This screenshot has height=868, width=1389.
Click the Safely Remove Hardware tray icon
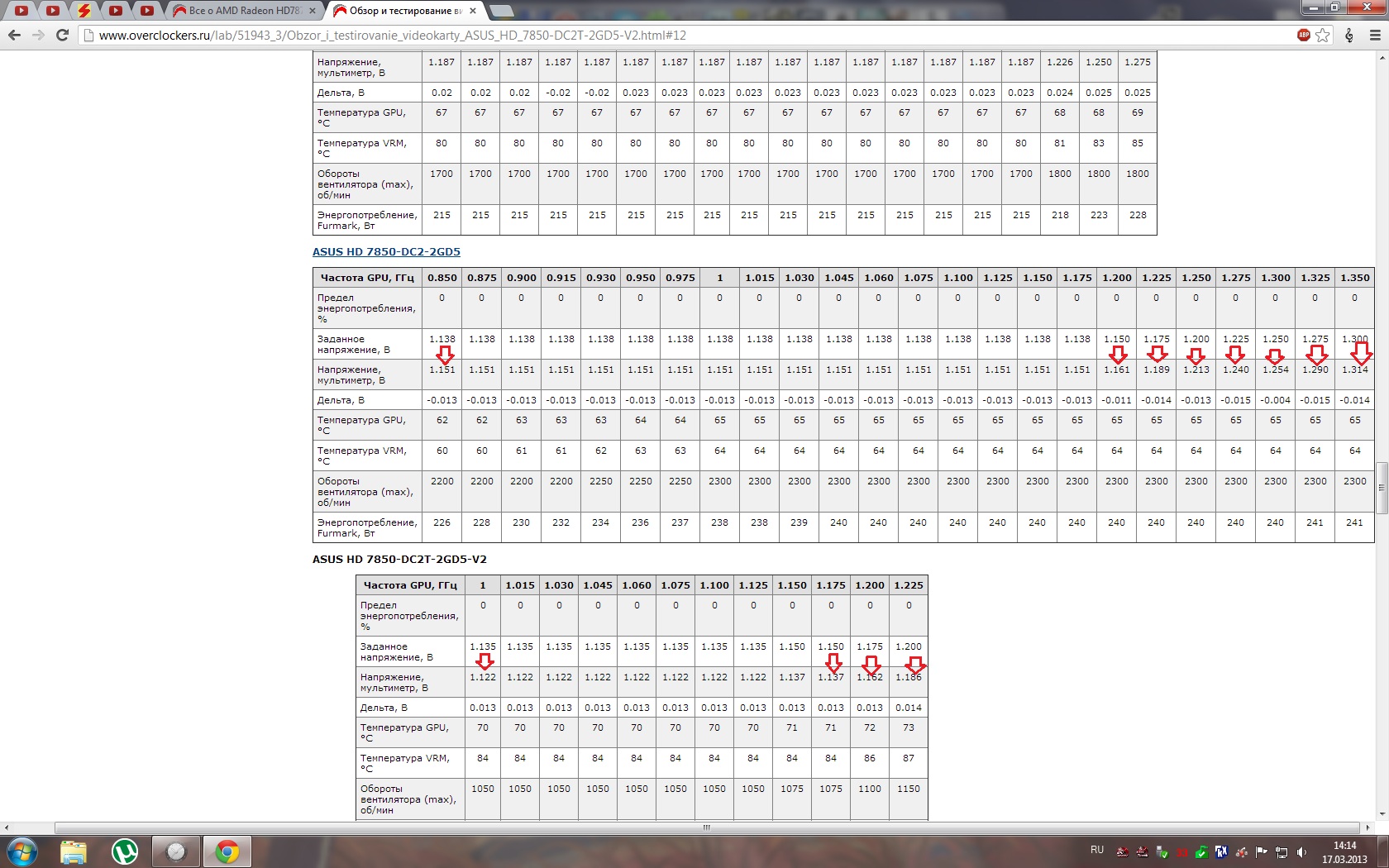coord(1162,852)
